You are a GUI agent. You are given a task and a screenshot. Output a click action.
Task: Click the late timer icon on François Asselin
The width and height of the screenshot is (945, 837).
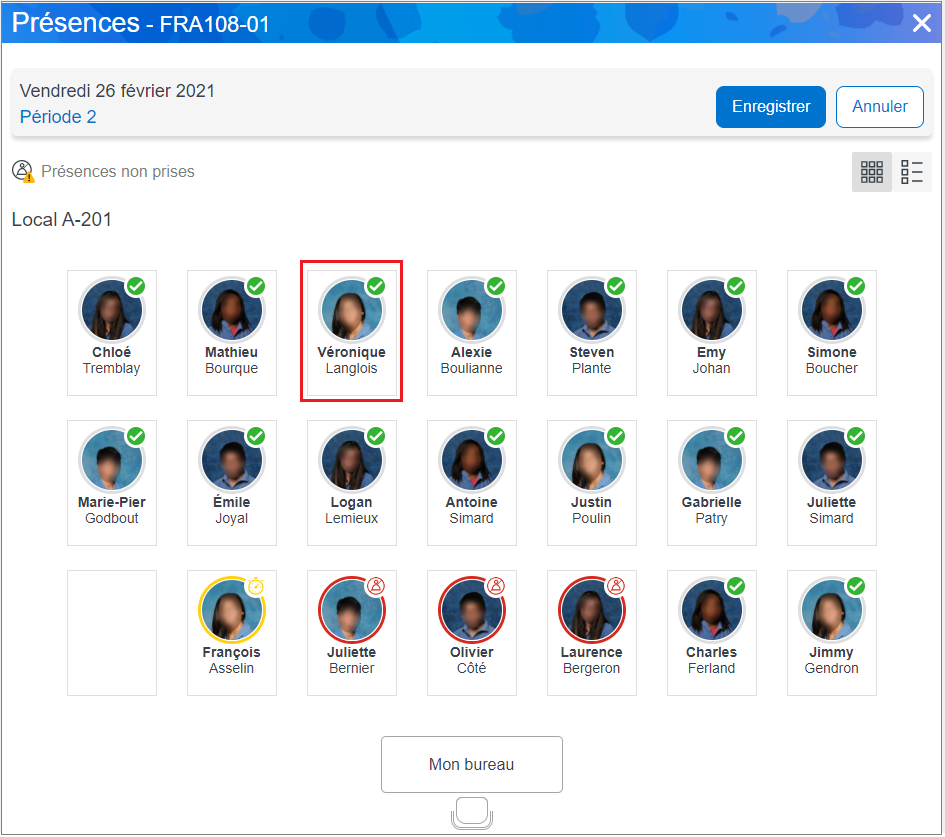[256, 586]
